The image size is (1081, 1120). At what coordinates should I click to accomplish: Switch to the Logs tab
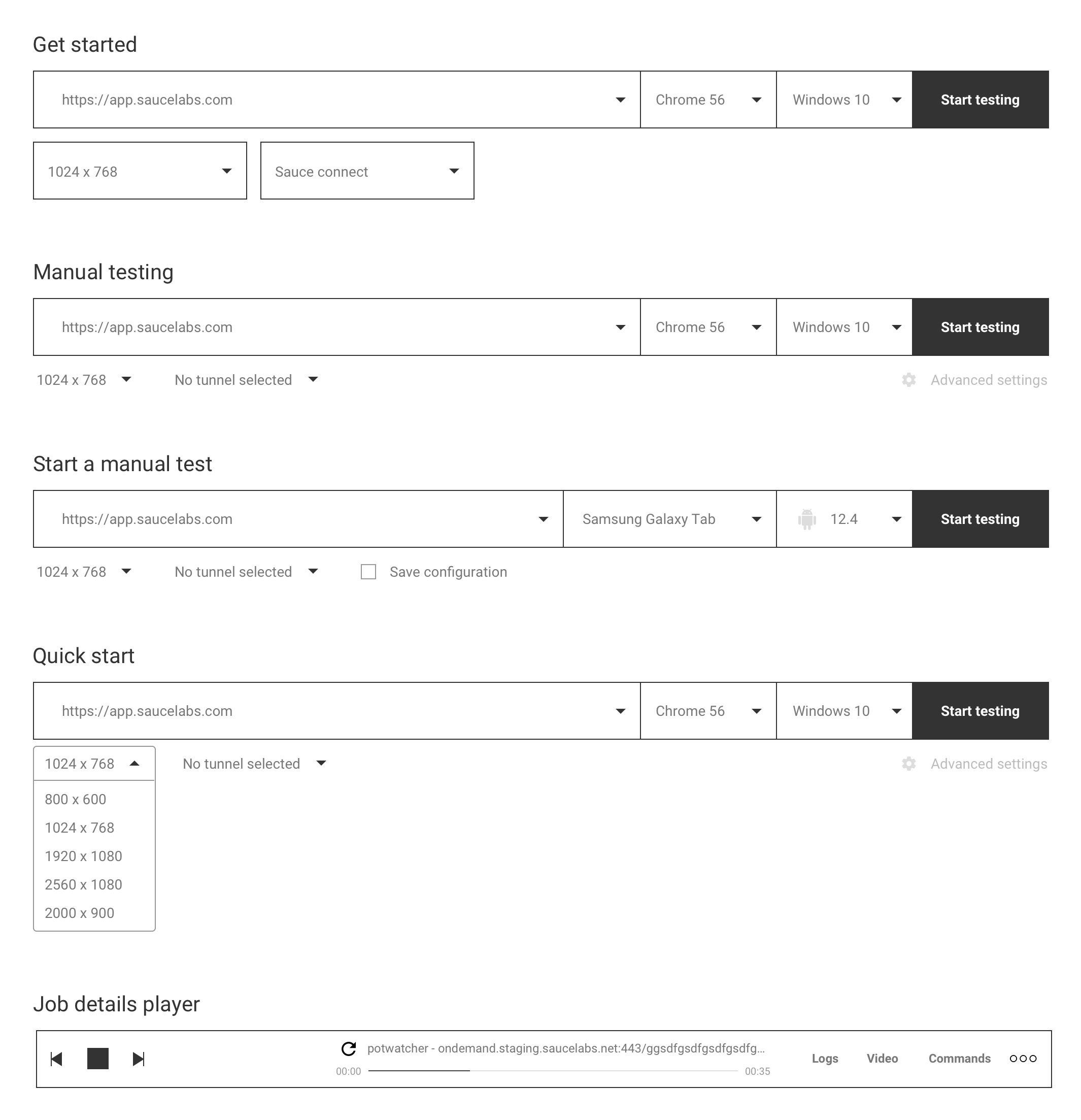click(825, 1058)
